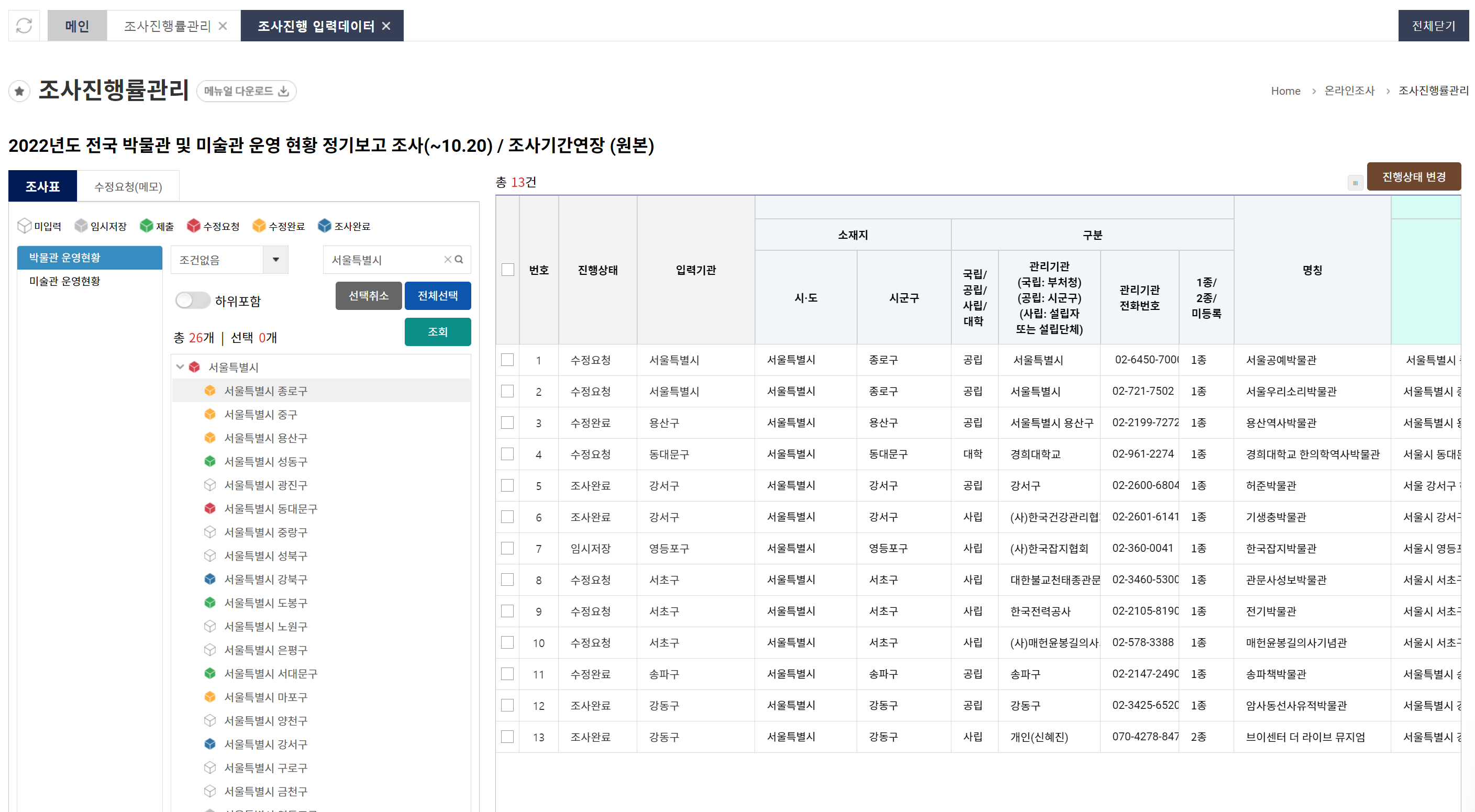Click the 수정완료 orange cube legend icon
Viewport: 1475px width, 812px height.
(259, 226)
